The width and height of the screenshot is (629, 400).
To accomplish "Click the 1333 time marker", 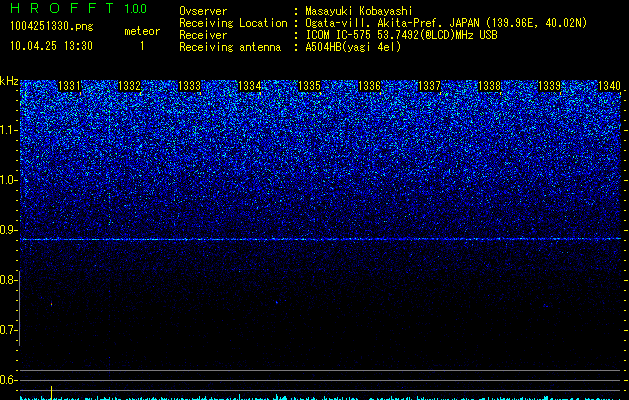I will point(189,86).
